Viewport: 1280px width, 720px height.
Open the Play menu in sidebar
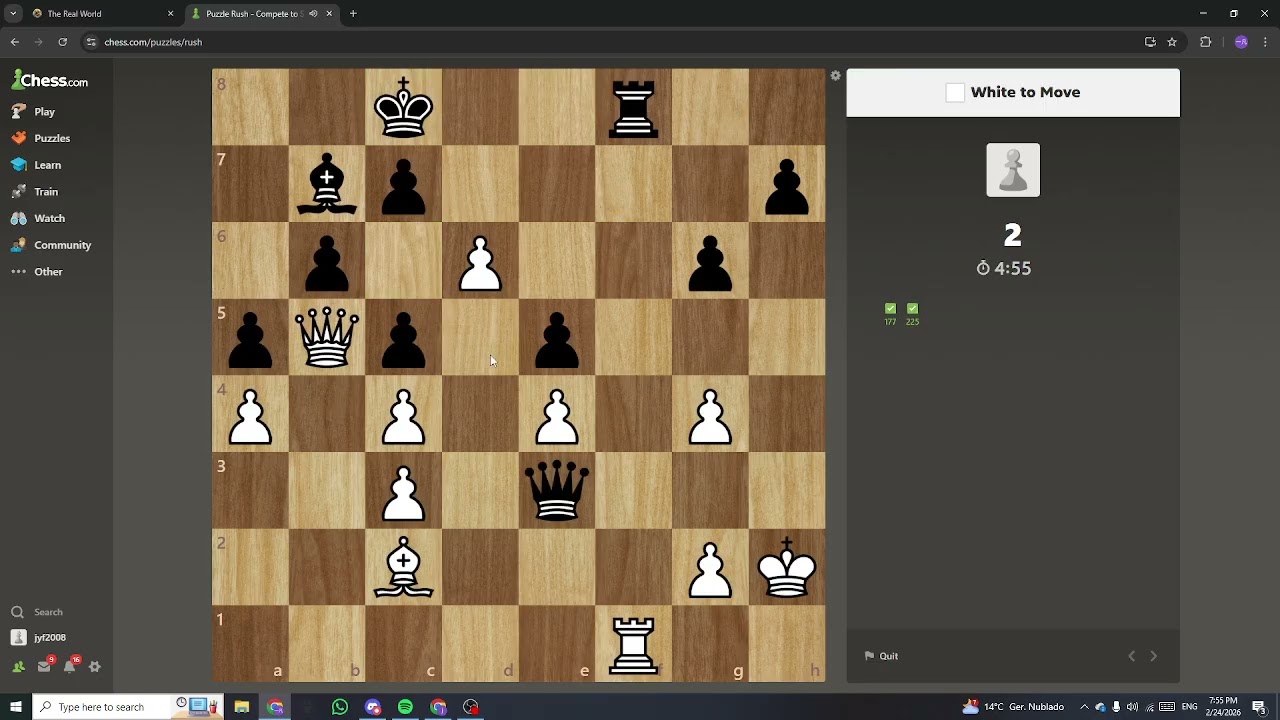pos(33,112)
